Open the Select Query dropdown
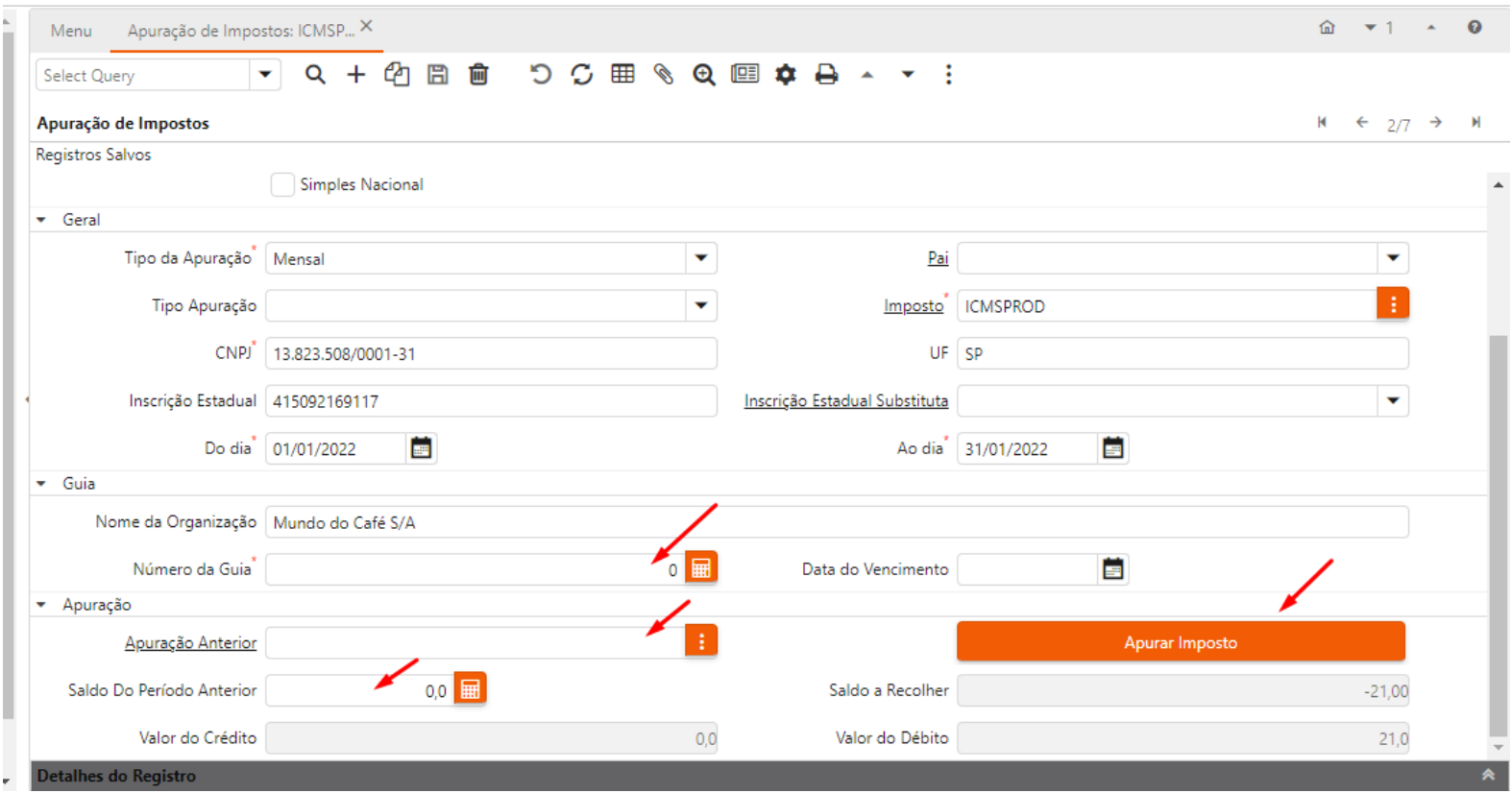The image size is (1512, 793). [x=265, y=75]
